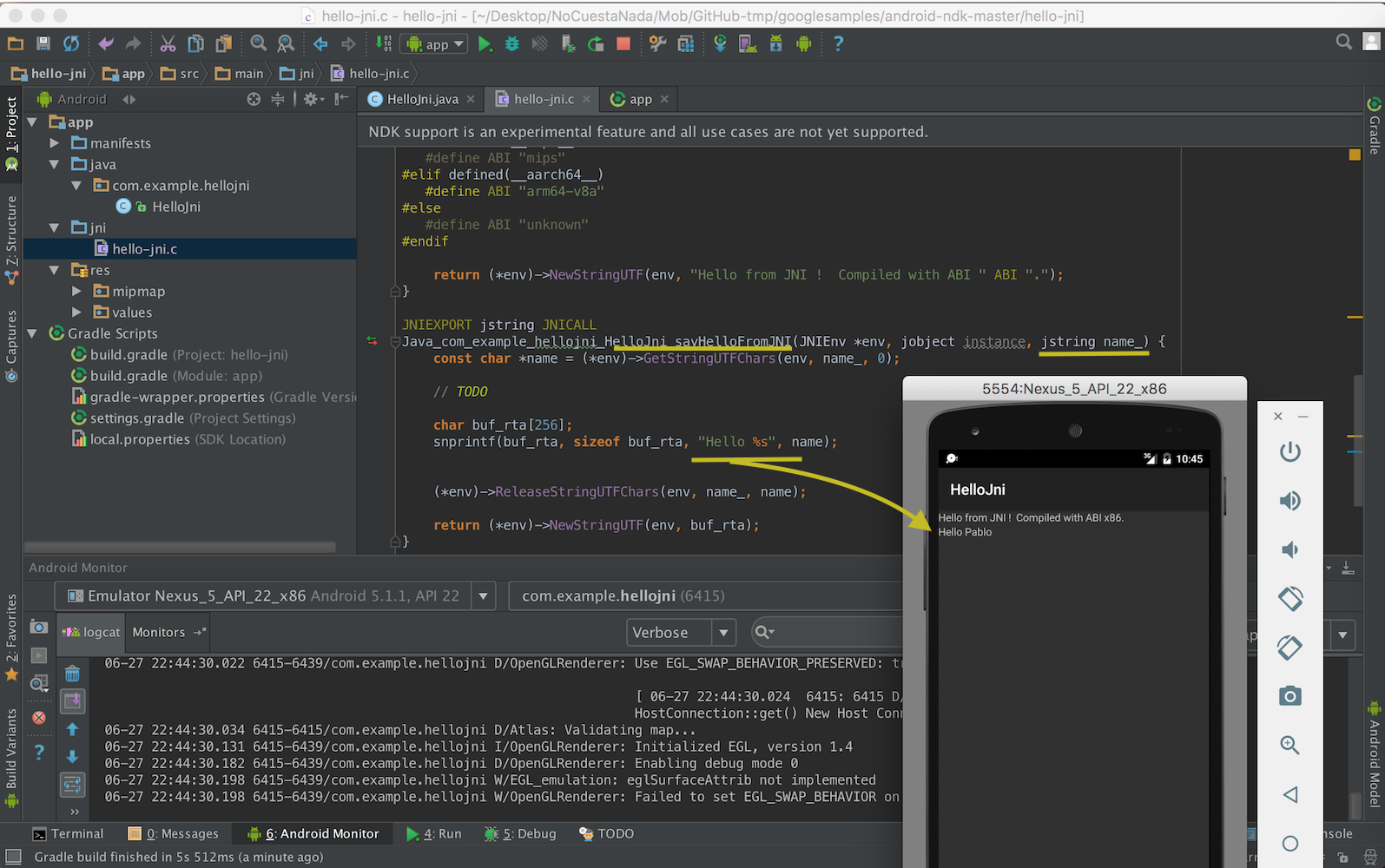Open the SDK Manager icon
This screenshot has height=868, width=1385.
[775, 43]
